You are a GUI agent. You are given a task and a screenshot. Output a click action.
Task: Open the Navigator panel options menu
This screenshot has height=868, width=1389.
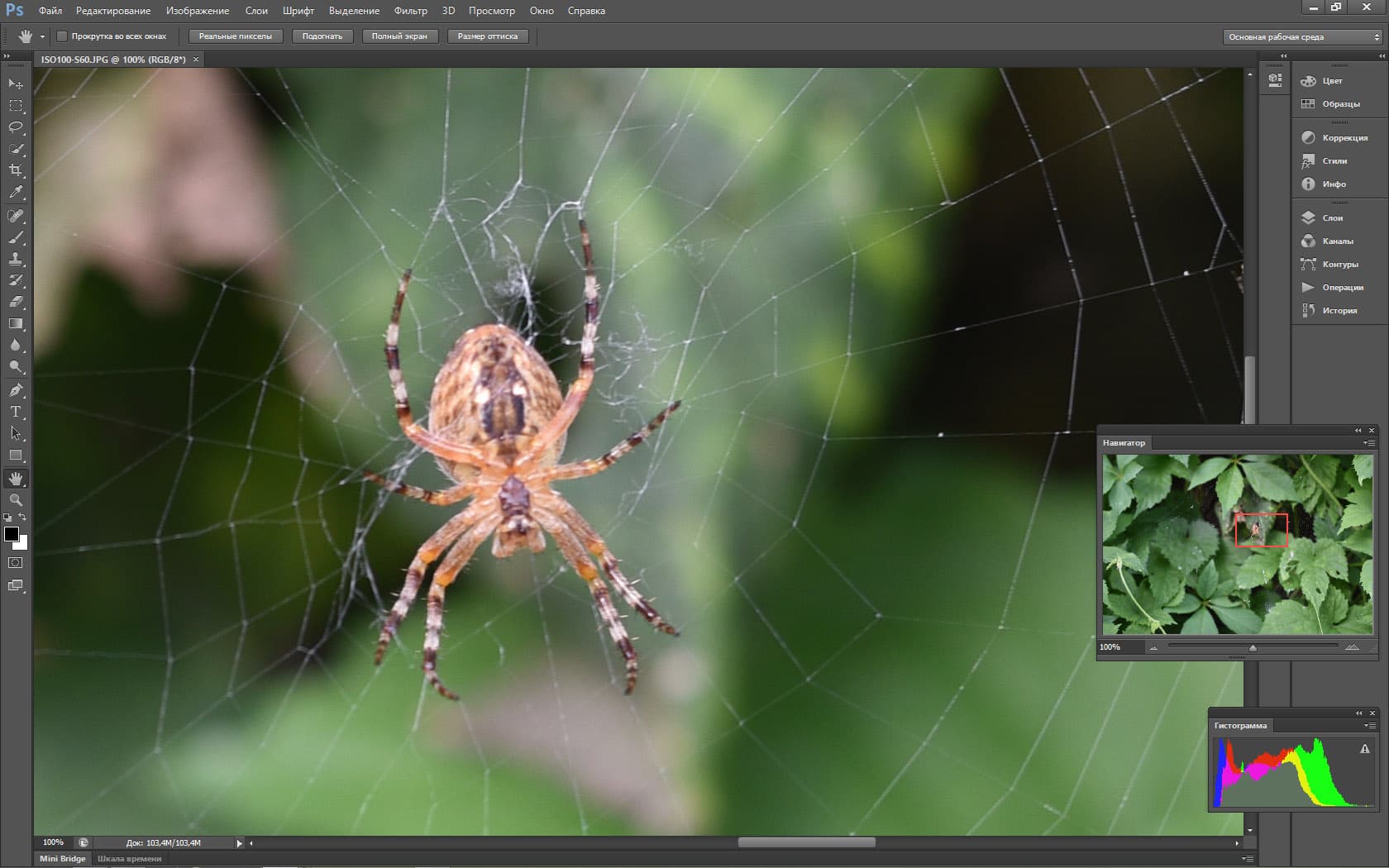click(x=1369, y=443)
